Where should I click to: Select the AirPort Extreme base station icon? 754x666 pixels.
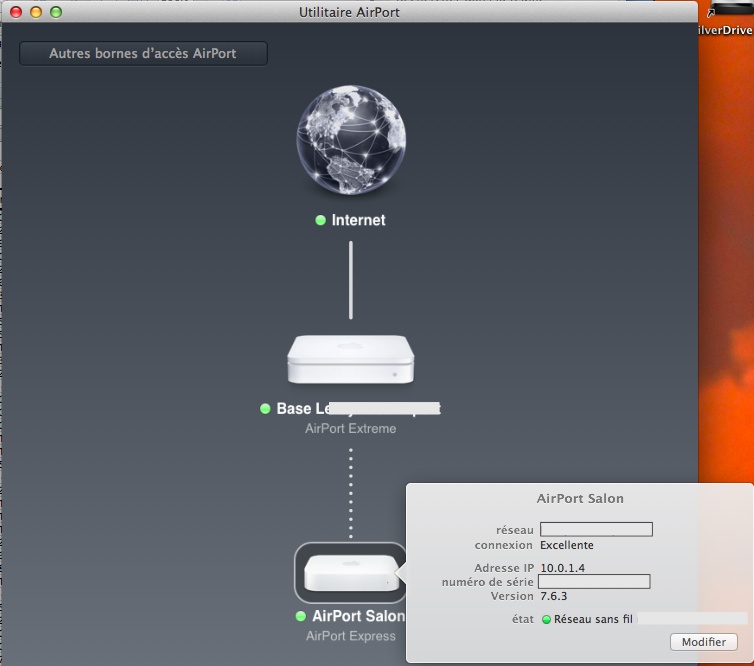[350, 361]
